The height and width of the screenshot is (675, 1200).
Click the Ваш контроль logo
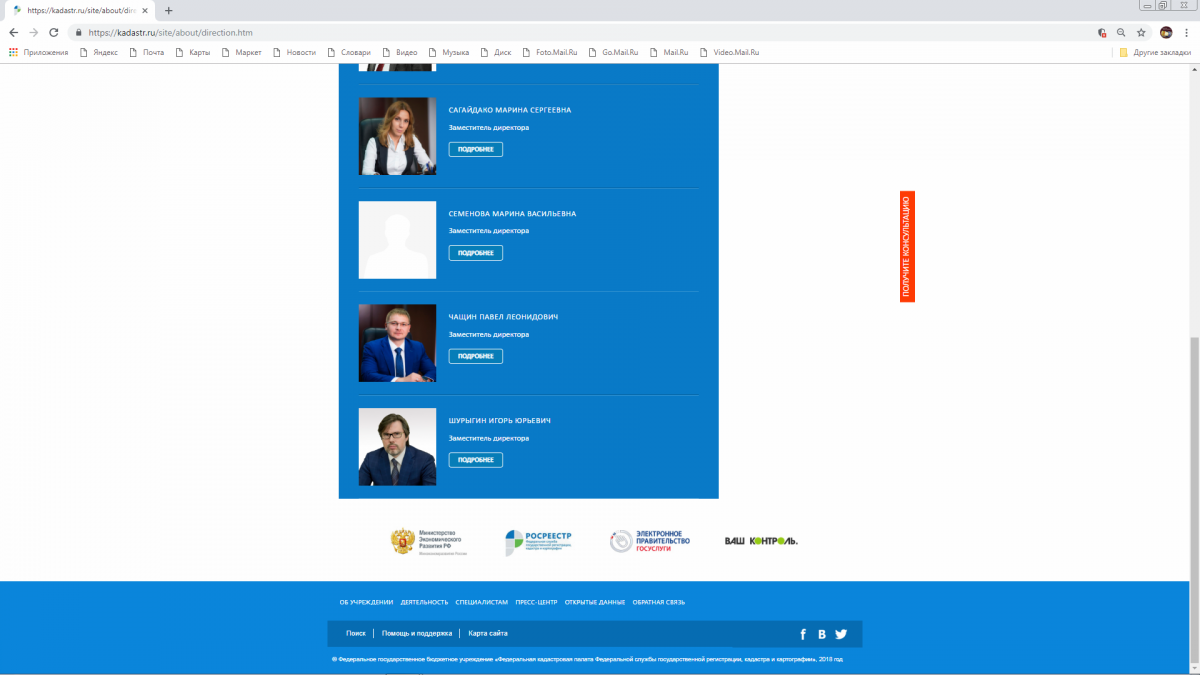click(x=761, y=541)
